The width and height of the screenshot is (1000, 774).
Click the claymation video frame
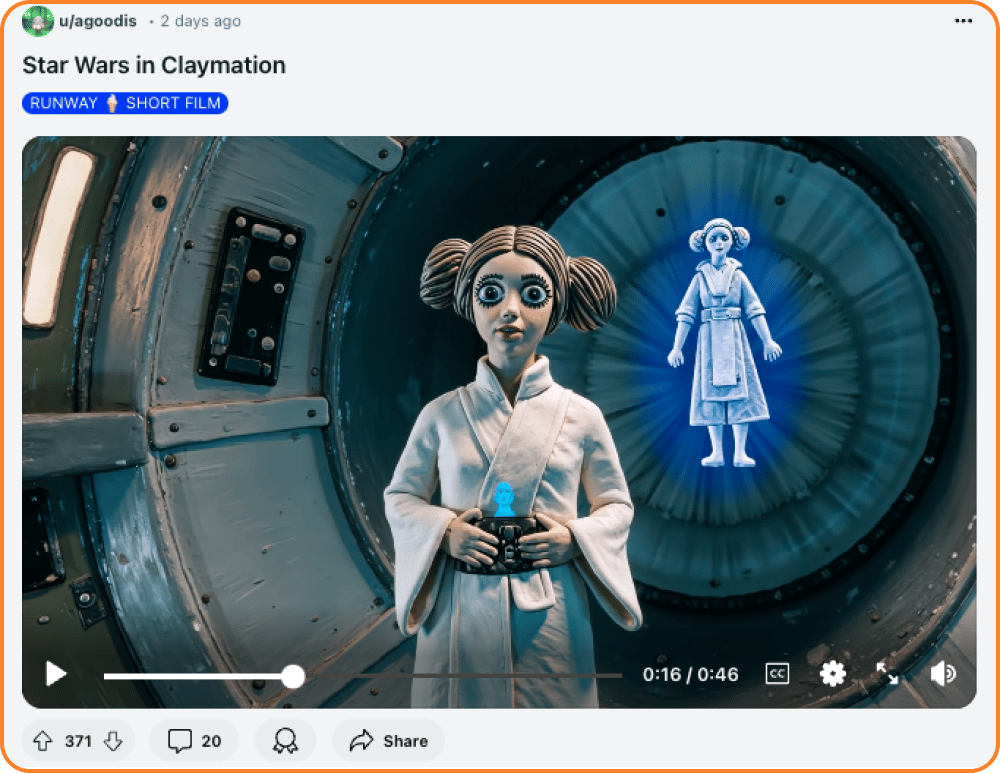pos(499,422)
